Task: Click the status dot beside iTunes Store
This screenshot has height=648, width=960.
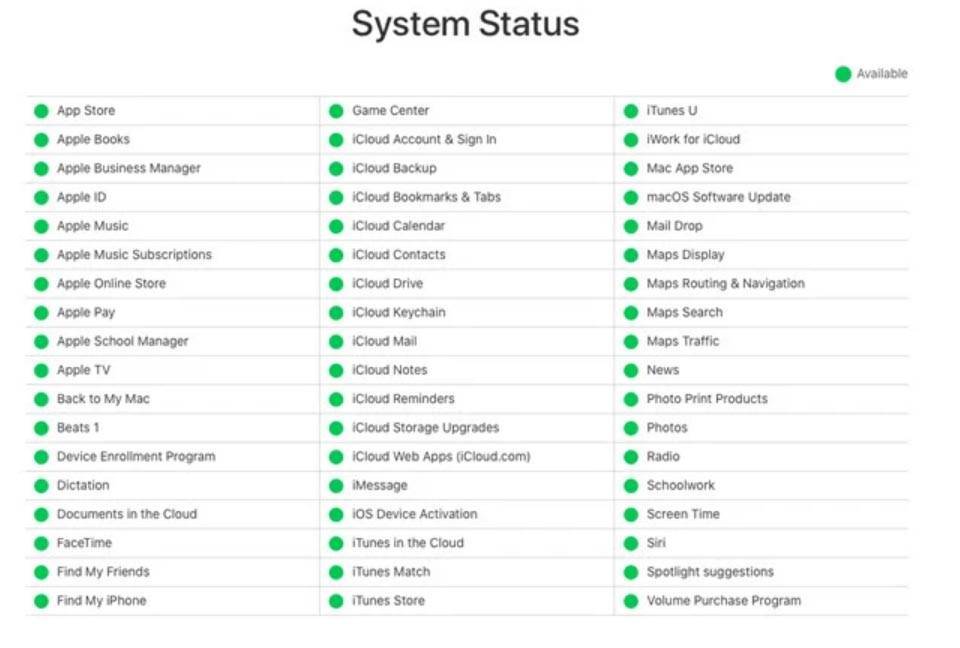Action: coord(336,602)
